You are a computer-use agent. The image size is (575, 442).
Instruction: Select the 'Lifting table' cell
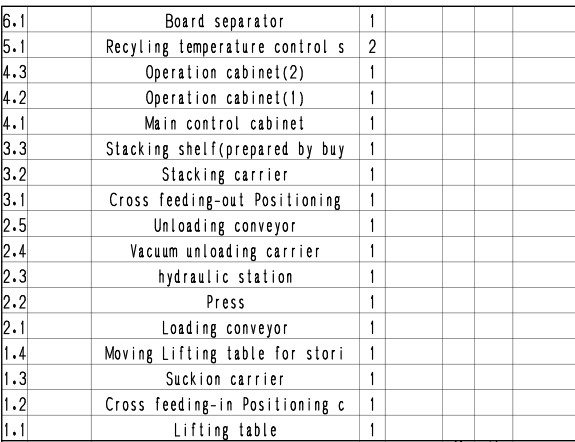tap(225, 430)
